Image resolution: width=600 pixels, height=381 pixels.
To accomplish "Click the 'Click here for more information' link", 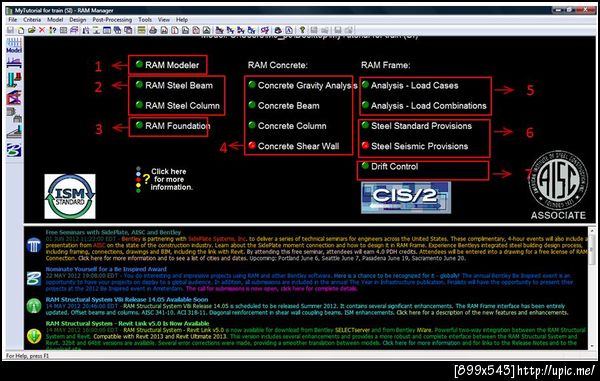I will pos(171,179).
